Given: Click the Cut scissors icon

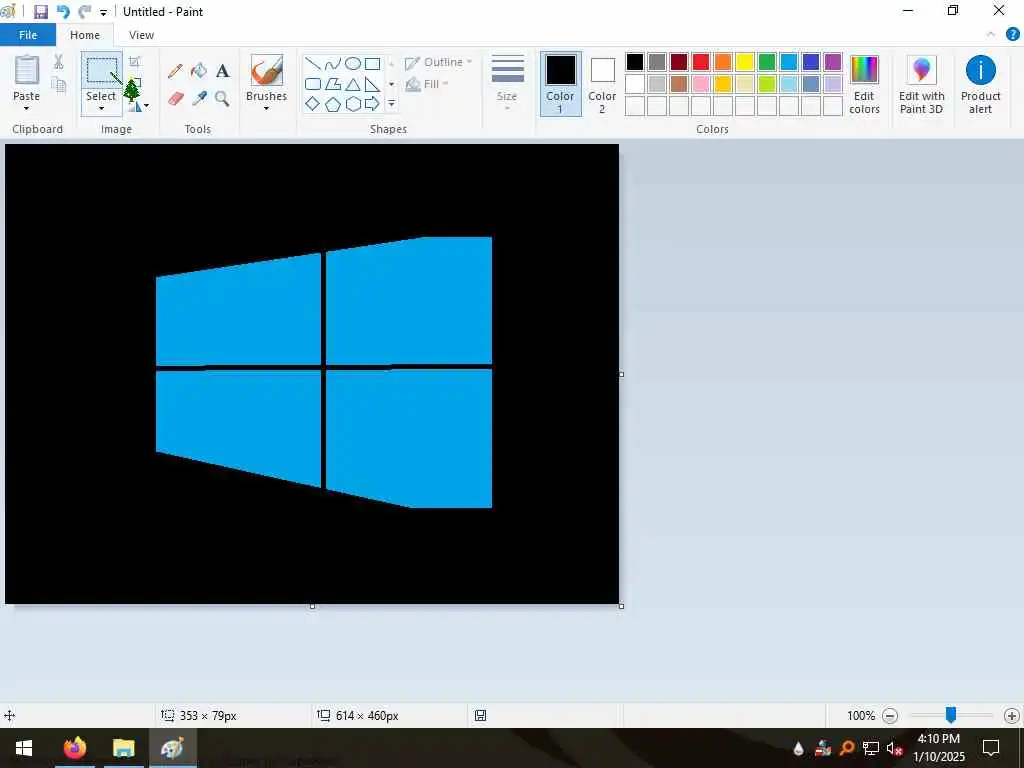Looking at the screenshot, I should (58, 62).
